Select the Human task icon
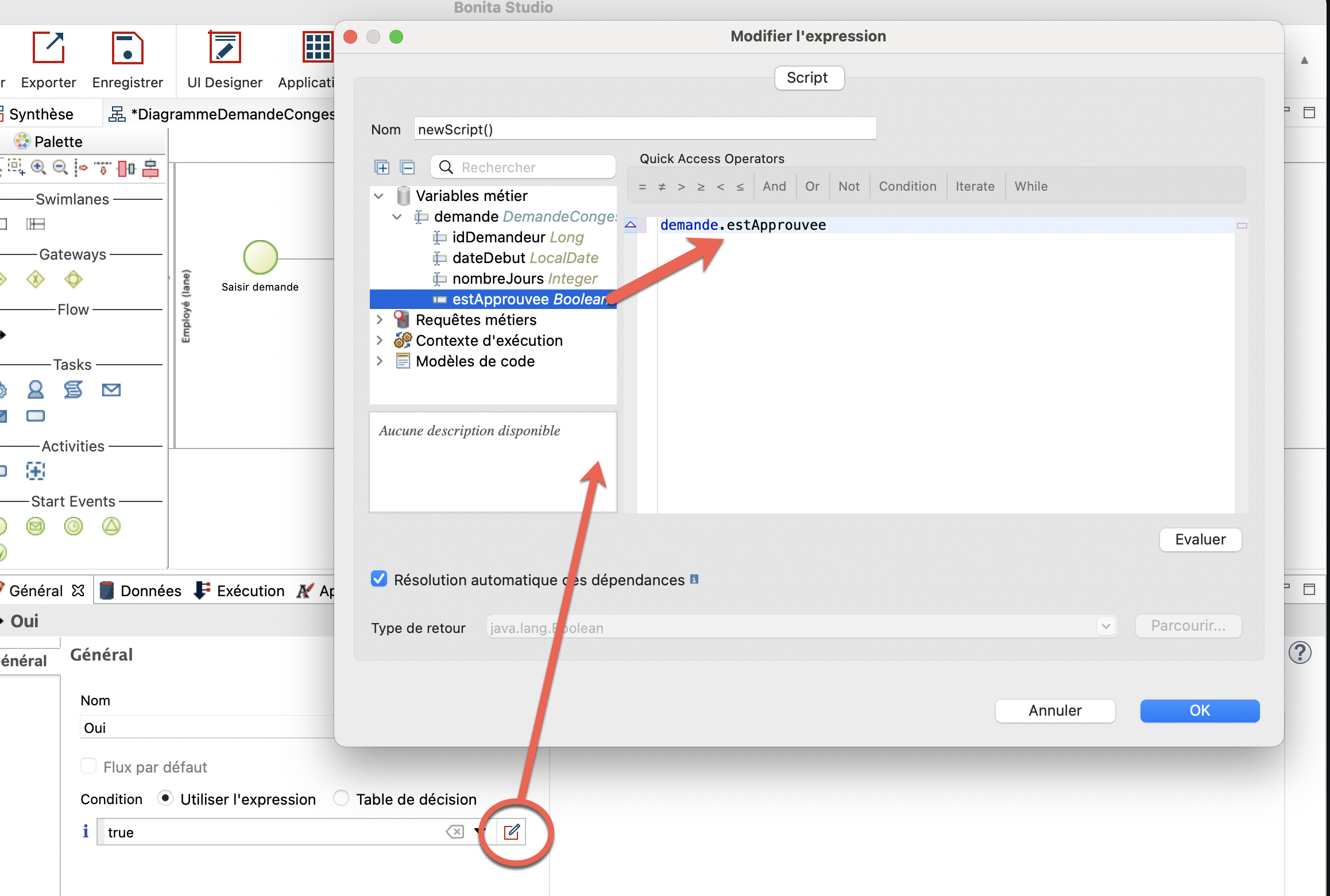This screenshot has height=896, width=1330. (x=35, y=389)
